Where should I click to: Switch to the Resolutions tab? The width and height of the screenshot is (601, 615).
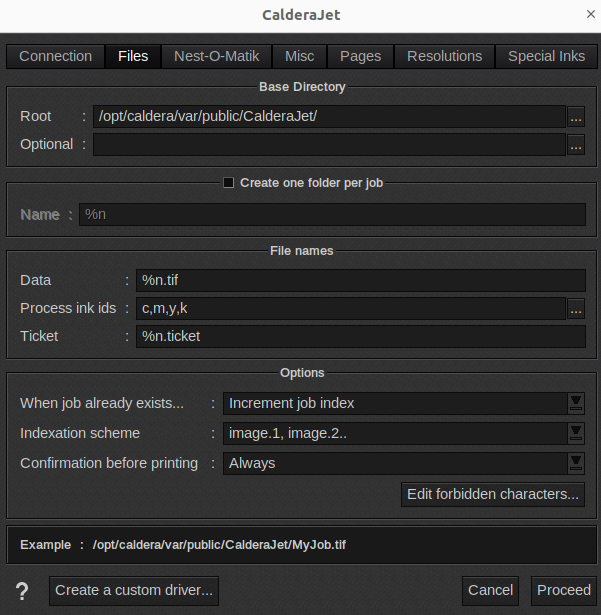[445, 57]
